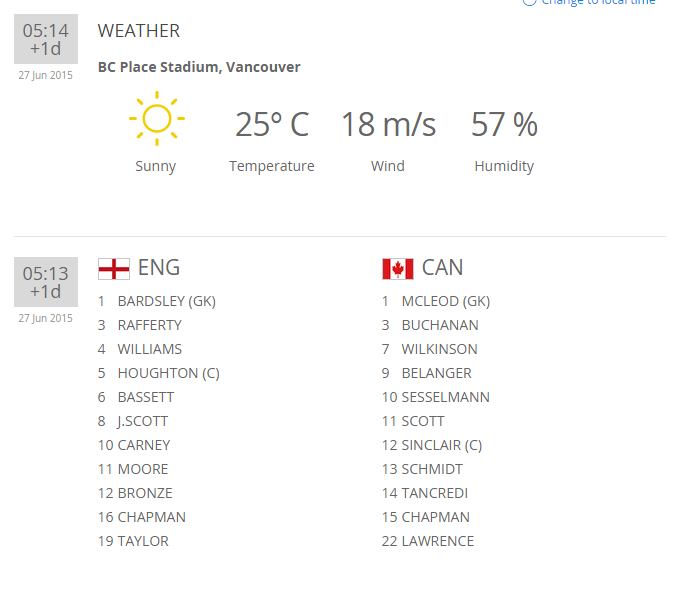Viewport: 674px width, 593px height.
Task: Click England player 12 BRONZE
Action: pyautogui.click(x=144, y=493)
